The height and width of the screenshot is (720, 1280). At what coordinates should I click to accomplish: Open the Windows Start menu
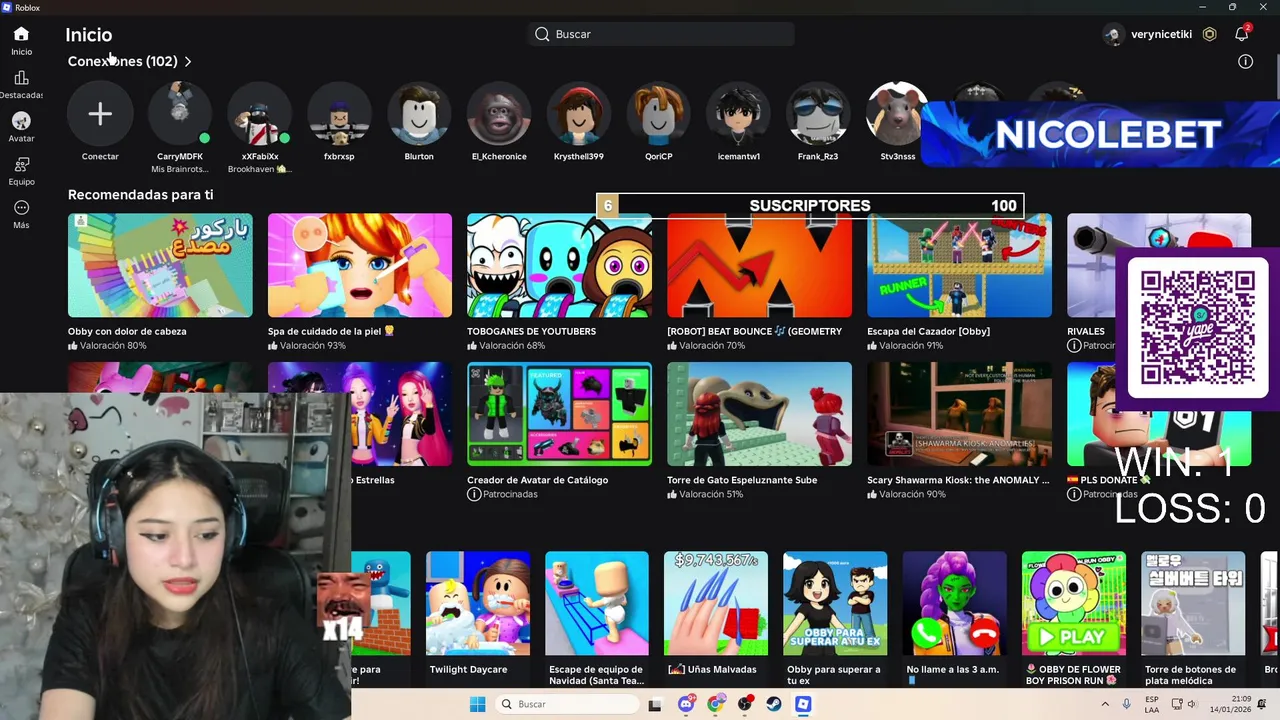tap(477, 704)
